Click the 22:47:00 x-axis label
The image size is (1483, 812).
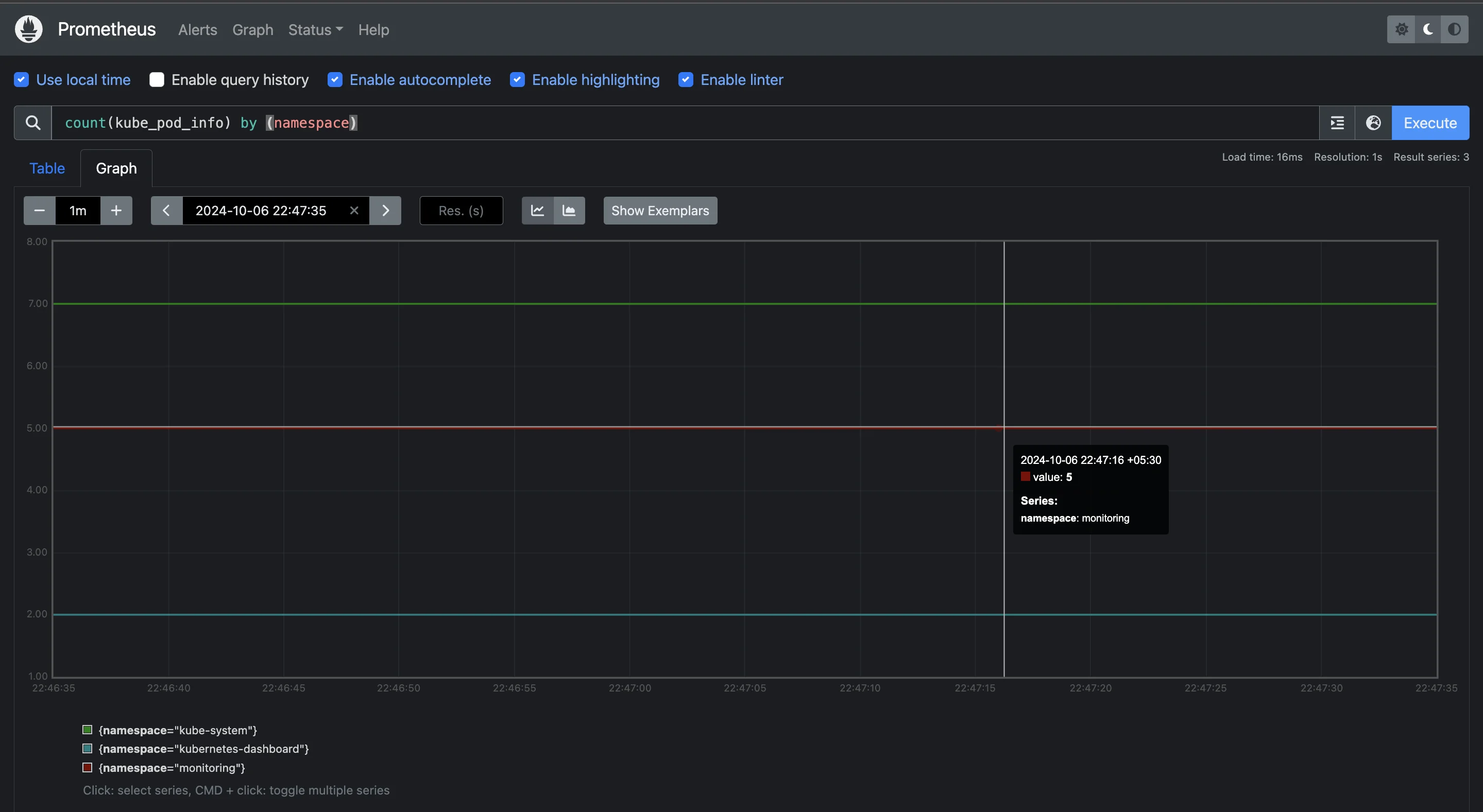pyautogui.click(x=630, y=688)
